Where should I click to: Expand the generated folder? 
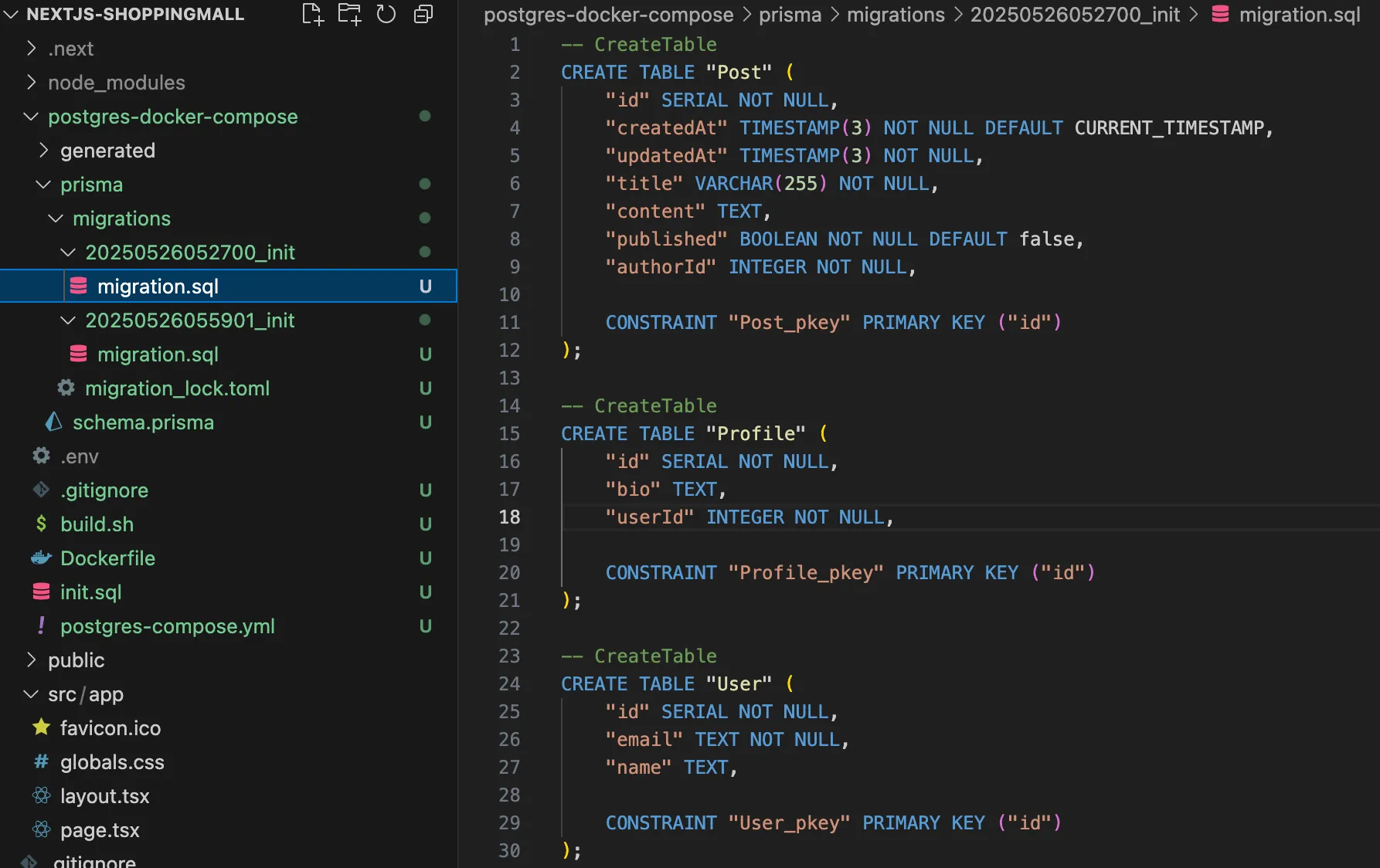(x=43, y=150)
